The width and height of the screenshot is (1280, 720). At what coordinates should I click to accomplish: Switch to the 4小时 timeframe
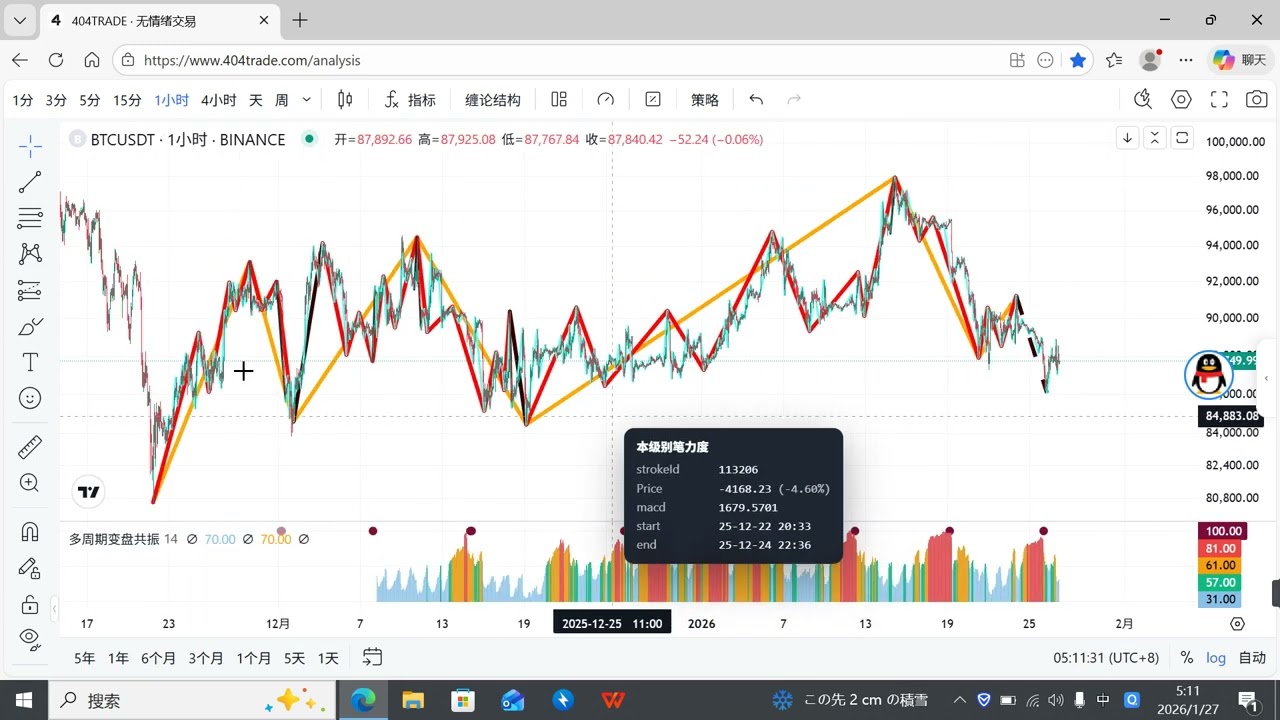(219, 99)
